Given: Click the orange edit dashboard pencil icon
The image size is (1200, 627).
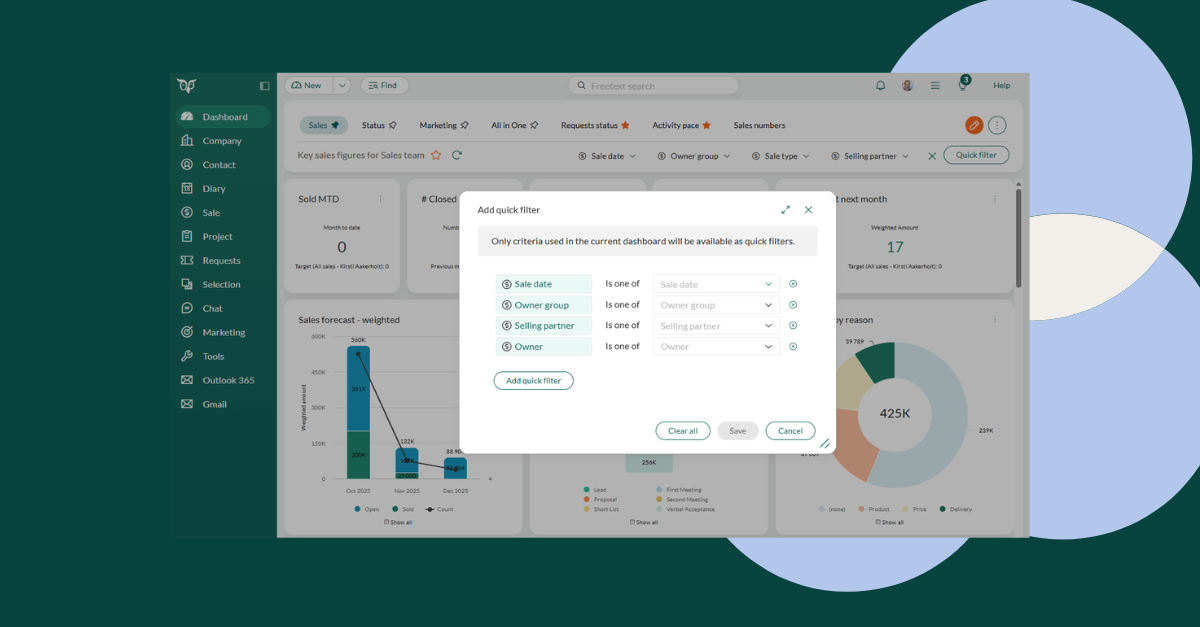Looking at the screenshot, I should tap(974, 125).
